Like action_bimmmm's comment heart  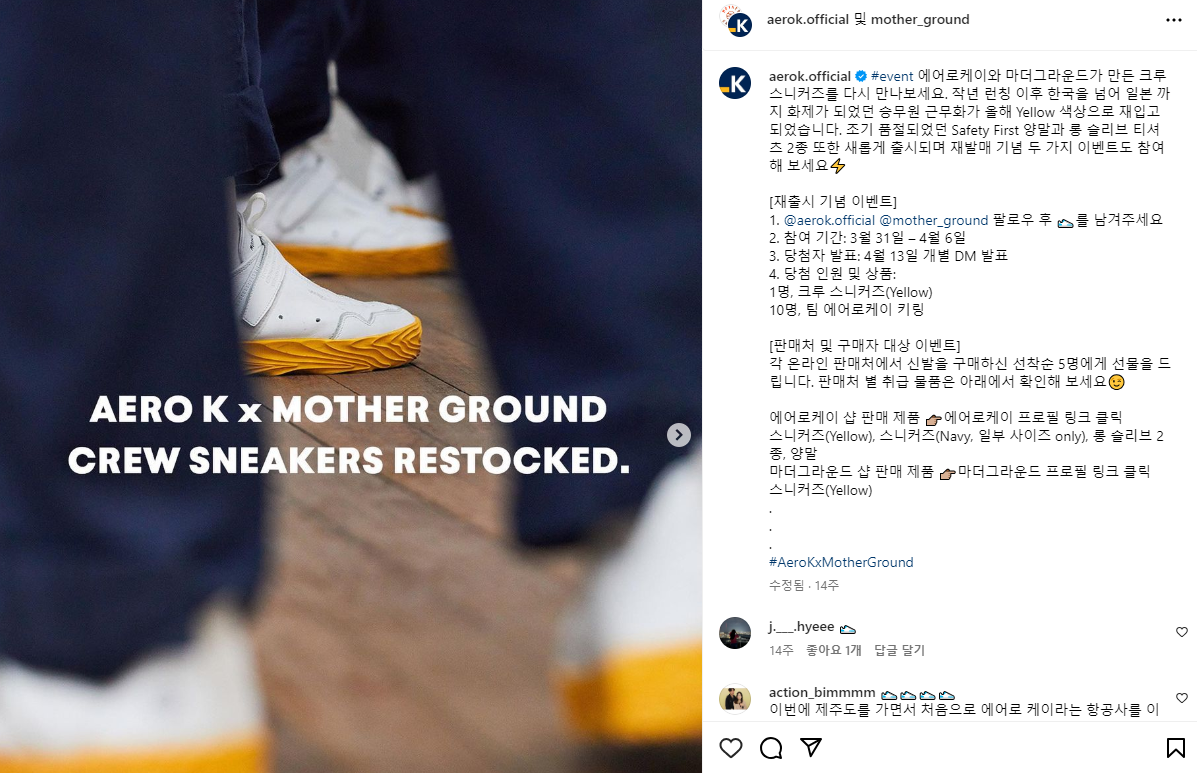coord(1182,697)
